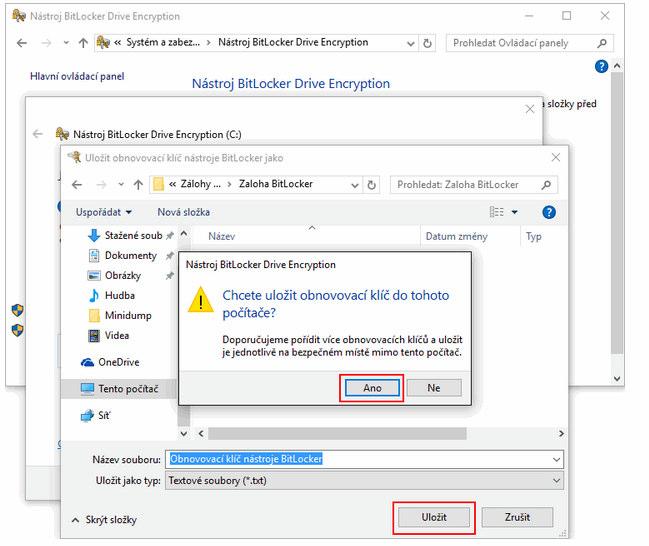Refresh the Zaloha BitLocker folder view
Viewport: 649px width, 546px height.
pyautogui.click(x=372, y=185)
